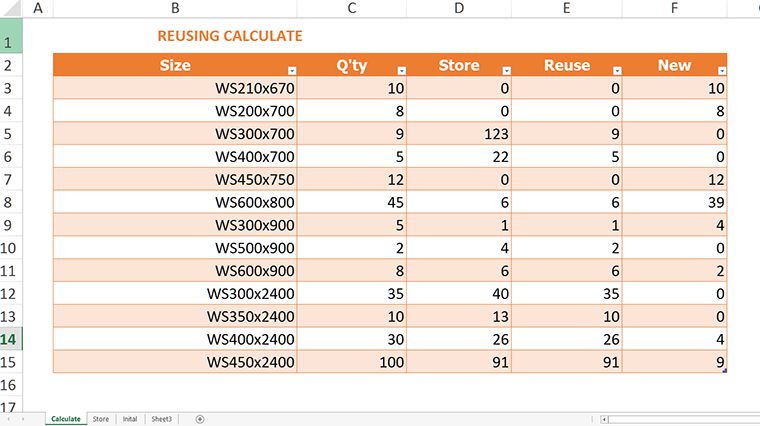Image resolution: width=760 pixels, height=426 pixels.
Task: Select the Q'ty cell containing 100
Action: pos(351,362)
